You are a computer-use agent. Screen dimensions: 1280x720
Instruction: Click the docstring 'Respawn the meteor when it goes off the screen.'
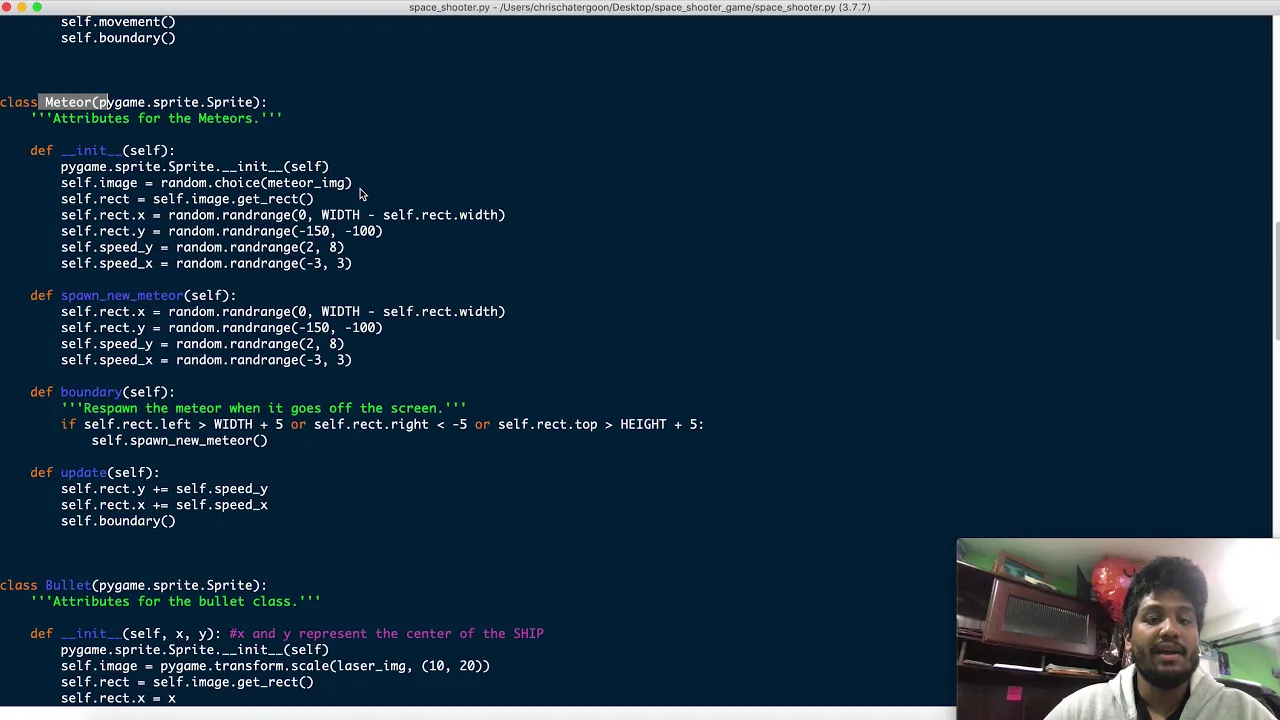click(x=263, y=408)
